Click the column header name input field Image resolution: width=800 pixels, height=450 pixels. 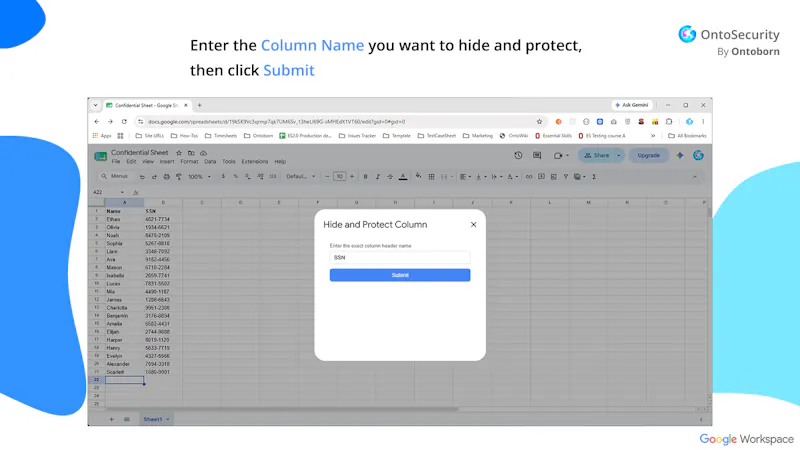[x=400, y=258]
